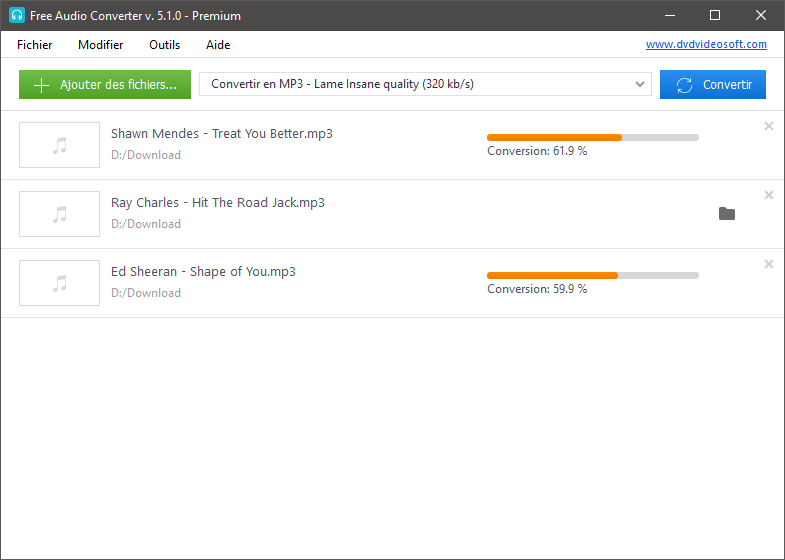Open the Outils menu
The image size is (785, 560).
click(x=164, y=45)
